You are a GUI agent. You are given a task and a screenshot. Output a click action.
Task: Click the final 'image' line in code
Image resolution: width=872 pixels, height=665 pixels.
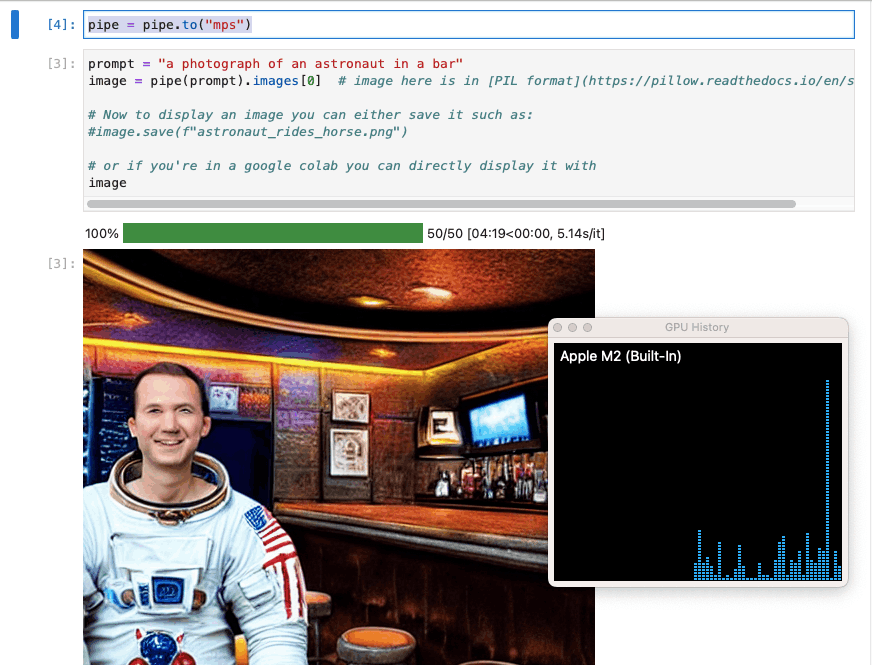(x=108, y=183)
